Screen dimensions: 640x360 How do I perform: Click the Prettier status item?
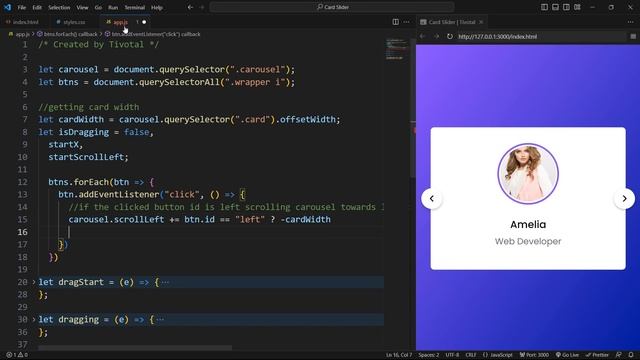pyautogui.click(x=598, y=355)
